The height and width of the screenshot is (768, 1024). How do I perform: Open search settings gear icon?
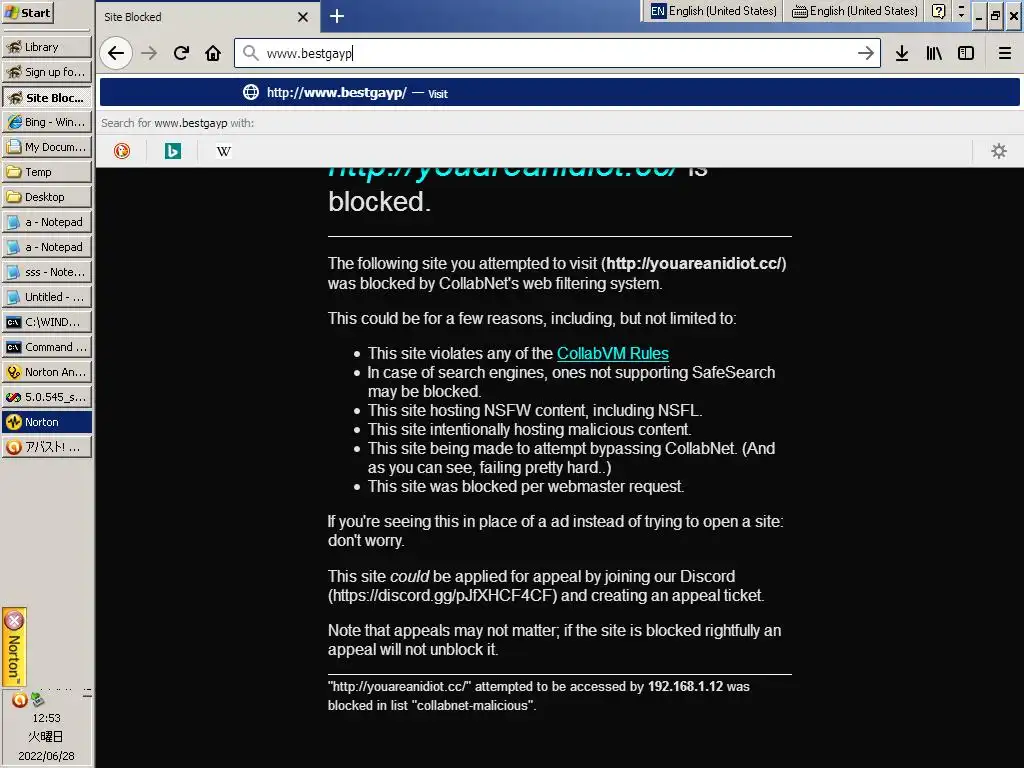(x=999, y=152)
